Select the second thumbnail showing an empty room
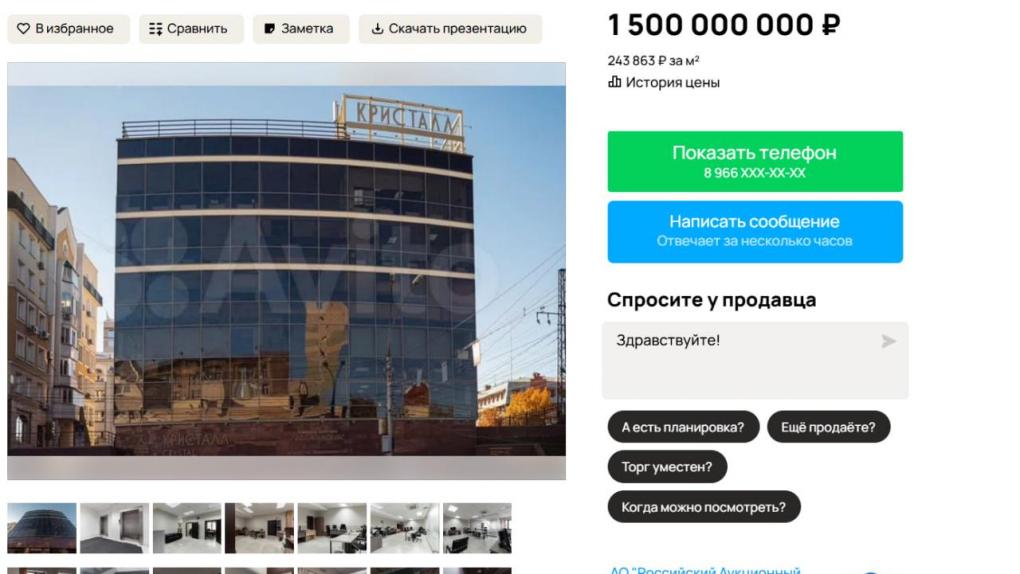The image size is (1020, 574). [x=114, y=528]
